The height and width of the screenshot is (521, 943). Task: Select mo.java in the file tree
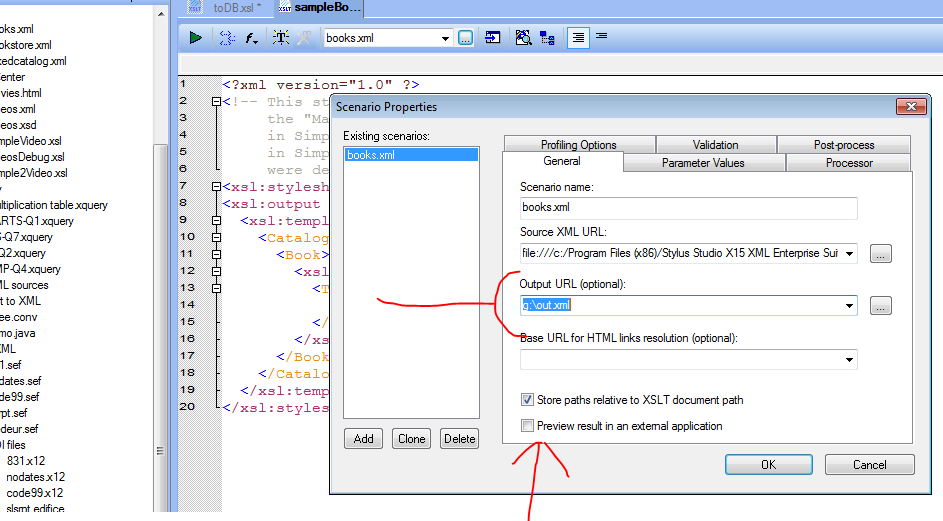tap(17, 333)
